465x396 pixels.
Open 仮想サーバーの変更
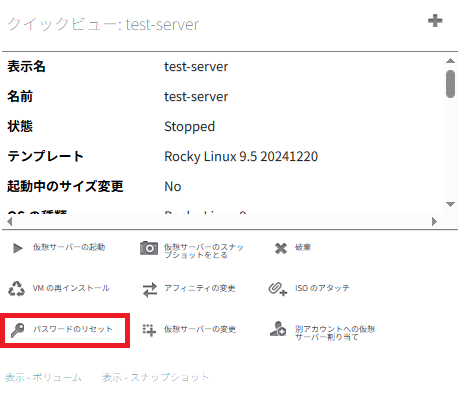click(x=200, y=329)
